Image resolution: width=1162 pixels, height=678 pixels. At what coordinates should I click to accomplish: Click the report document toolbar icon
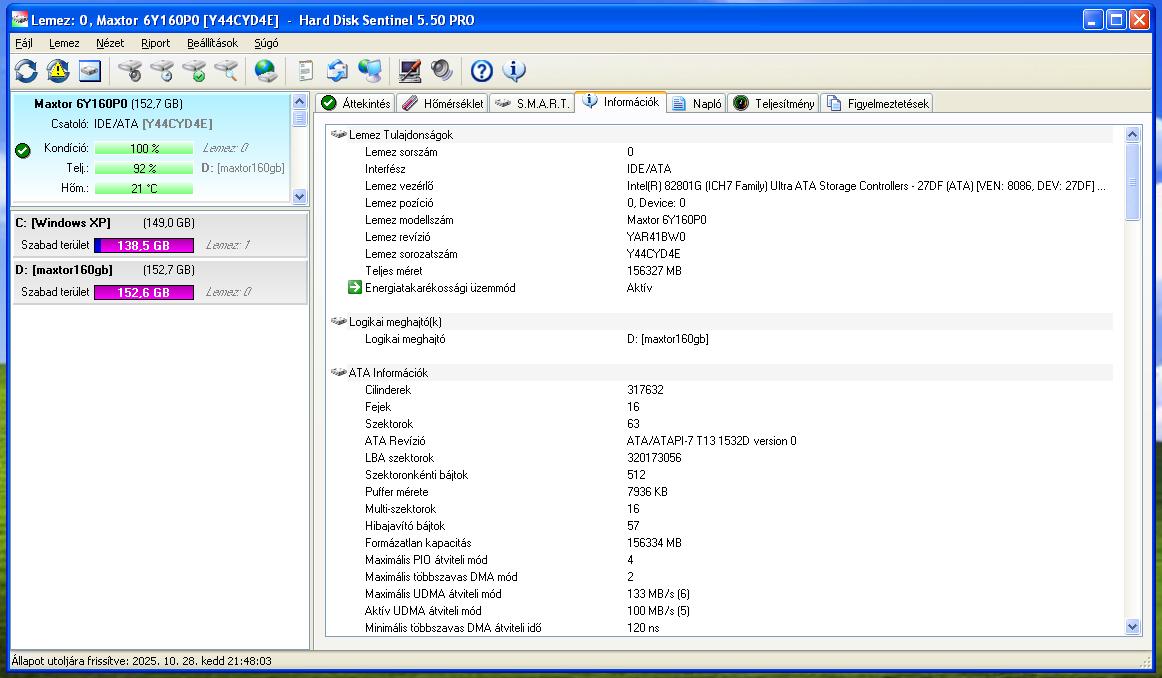click(x=306, y=71)
